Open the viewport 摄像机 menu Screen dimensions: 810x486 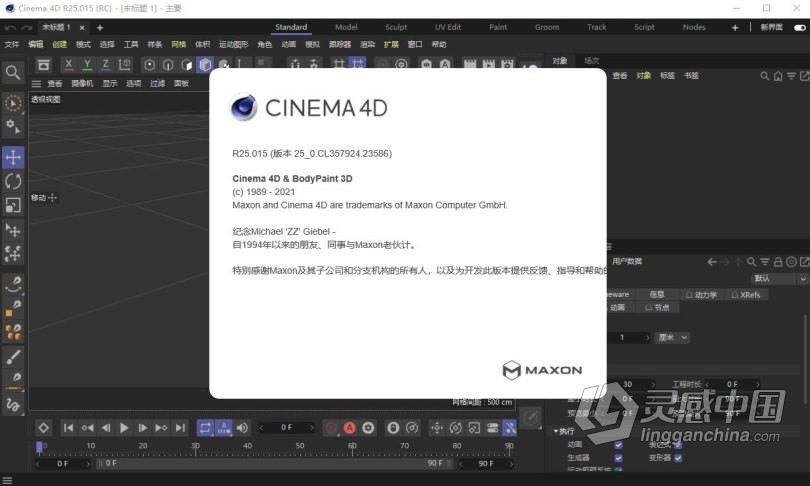tap(82, 84)
